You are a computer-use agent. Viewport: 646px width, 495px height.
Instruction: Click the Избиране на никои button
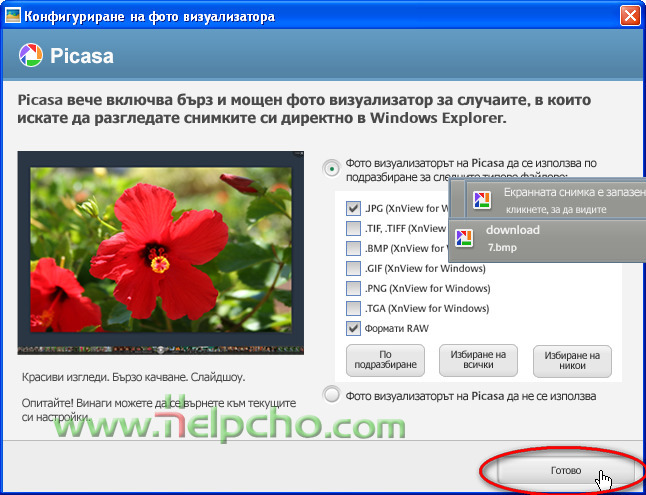click(x=572, y=361)
